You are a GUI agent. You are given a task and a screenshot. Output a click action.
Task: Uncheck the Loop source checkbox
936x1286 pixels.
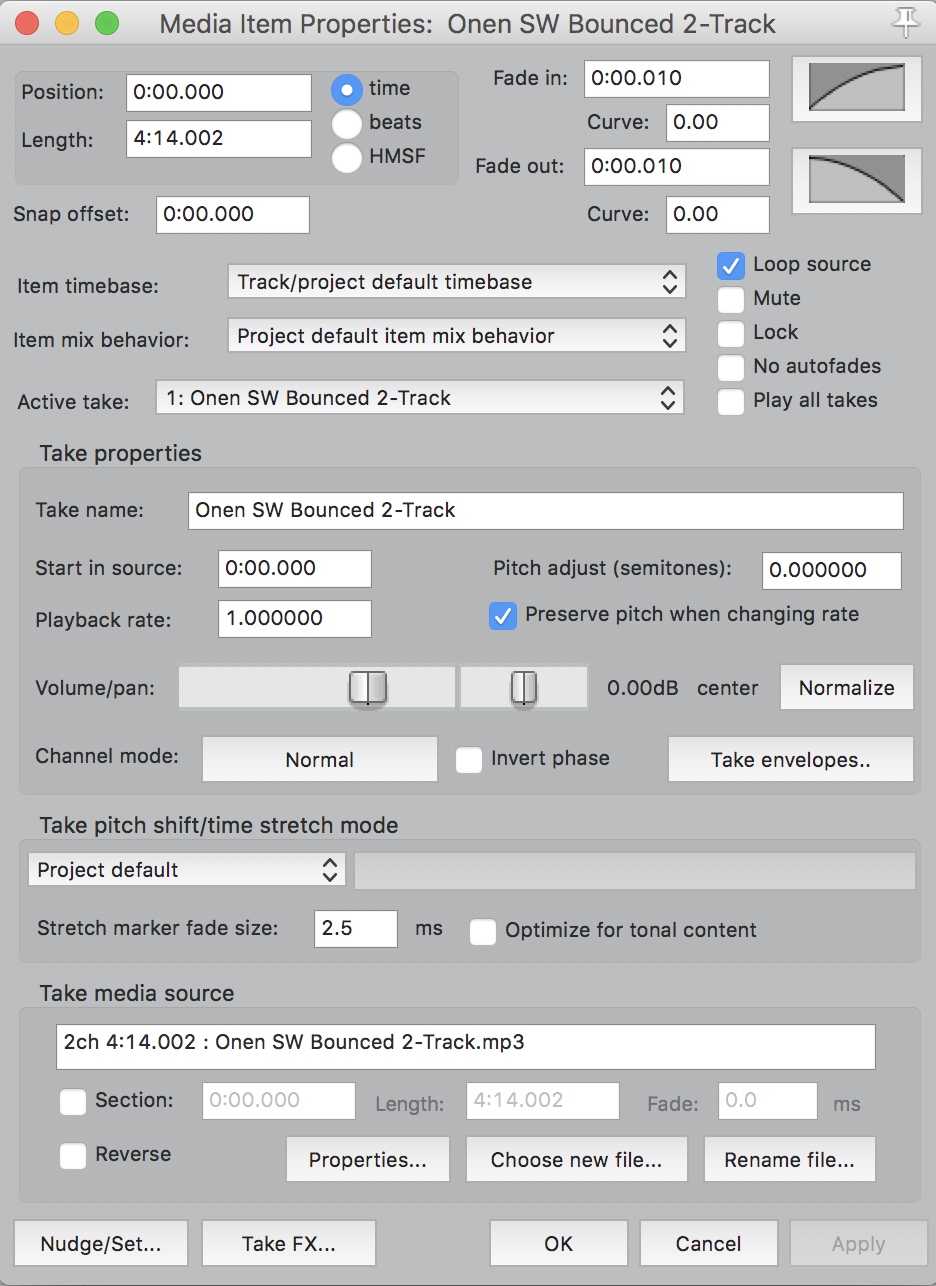pos(732,265)
